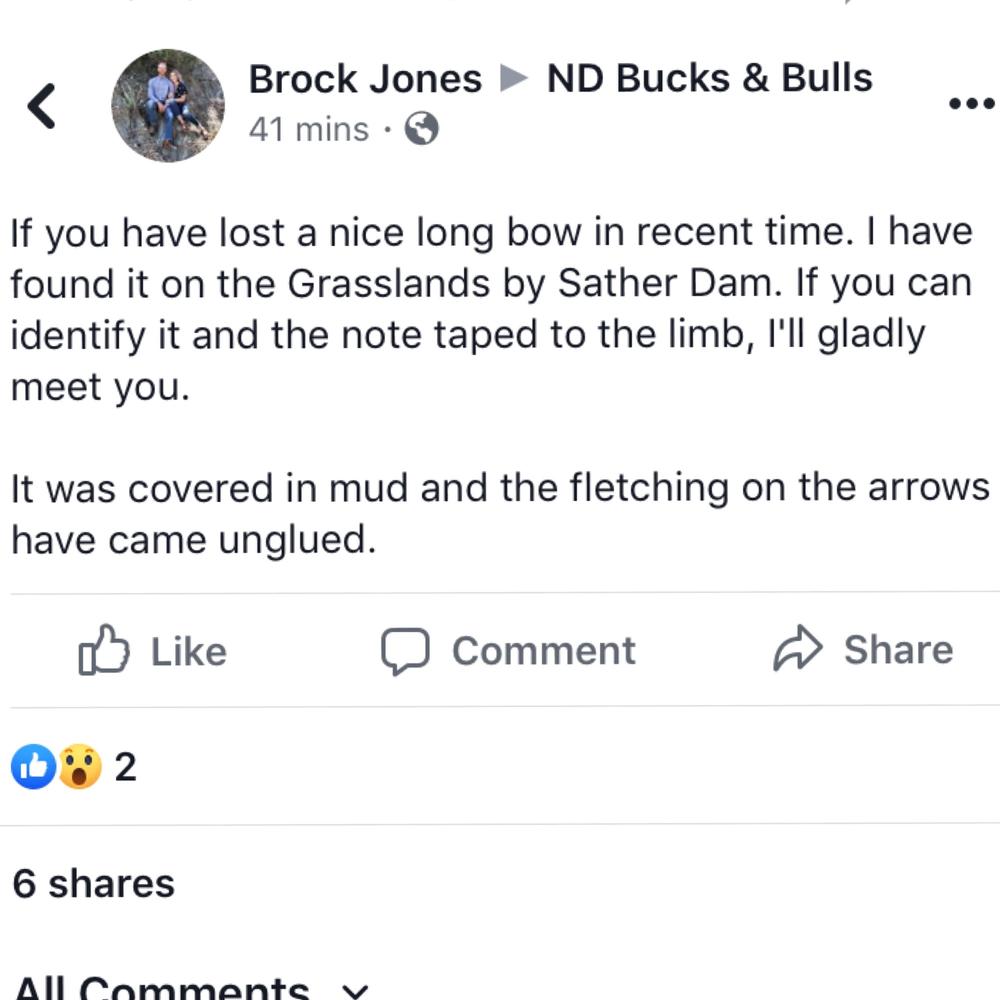This screenshot has width=1000, height=1000.
Task: Open Brock Jones profile name link
Action: coord(365,79)
